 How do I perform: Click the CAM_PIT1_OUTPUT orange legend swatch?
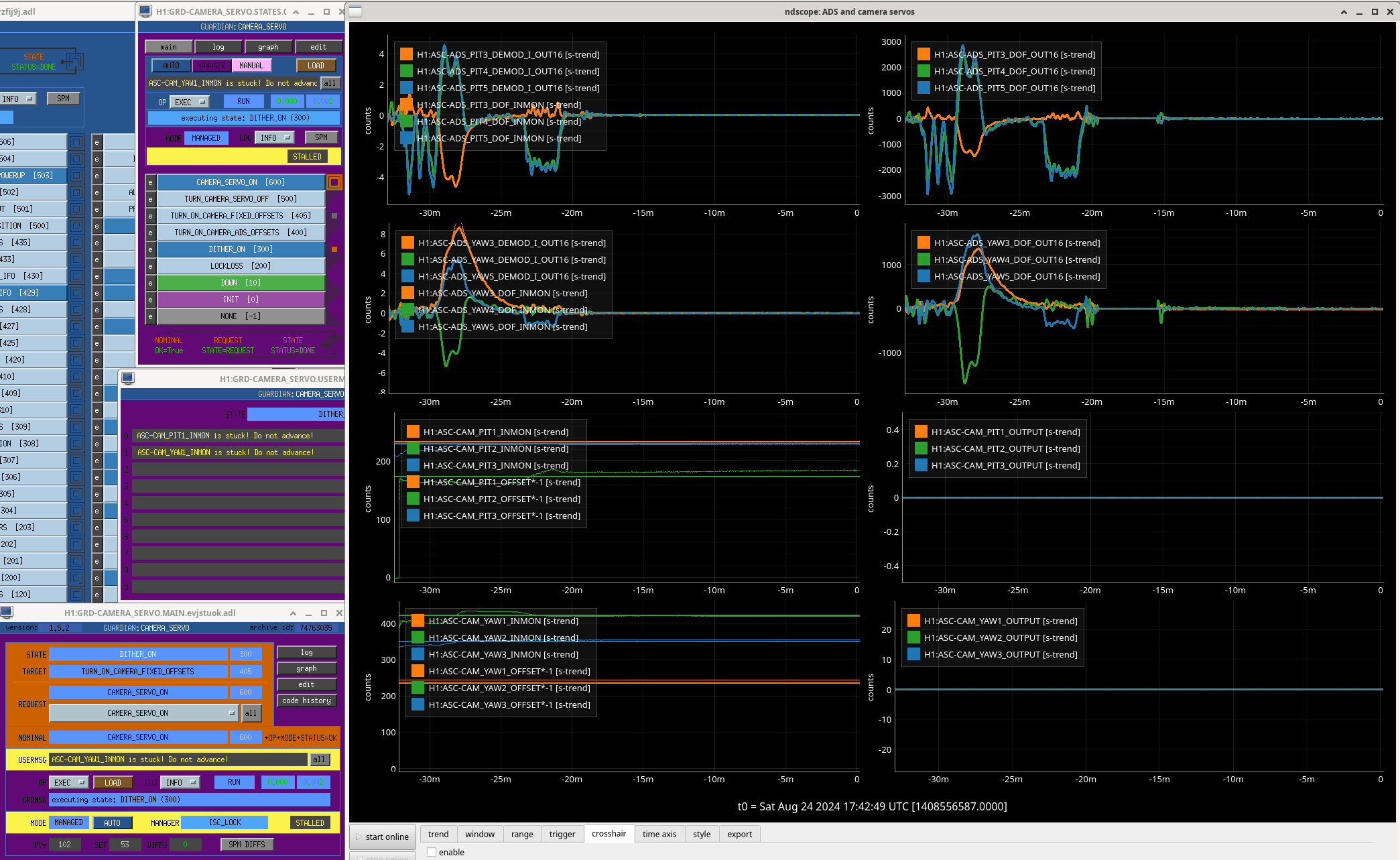921,432
